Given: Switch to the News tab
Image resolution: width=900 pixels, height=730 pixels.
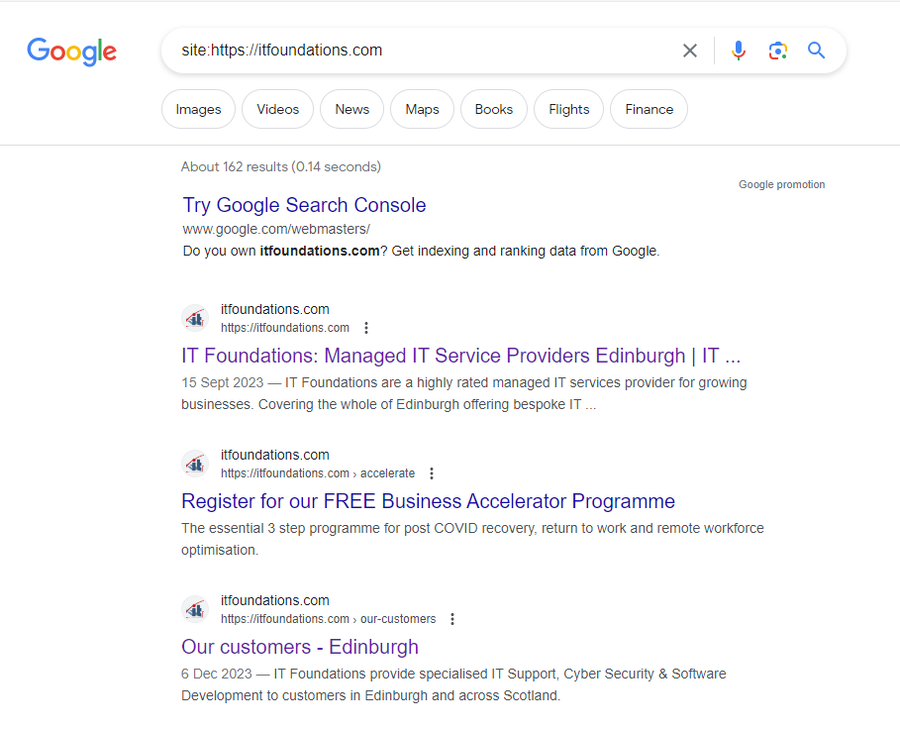Looking at the screenshot, I should 351,109.
